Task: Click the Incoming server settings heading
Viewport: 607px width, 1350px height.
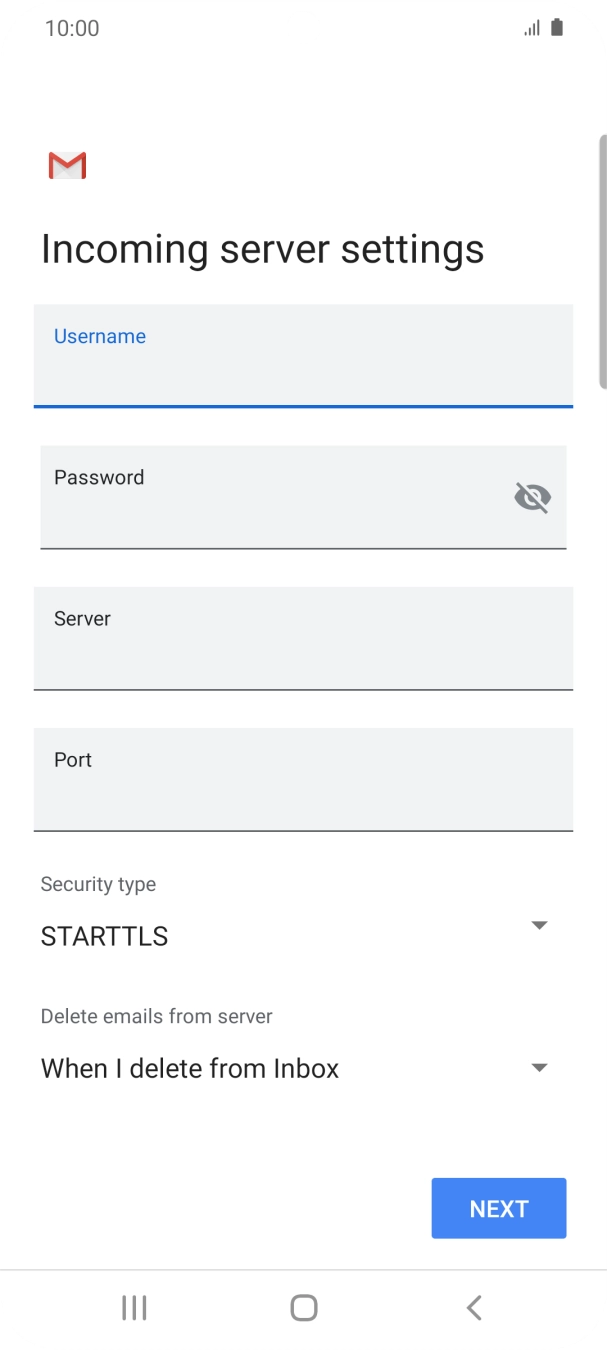Action: pyautogui.click(x=262, y=248)
